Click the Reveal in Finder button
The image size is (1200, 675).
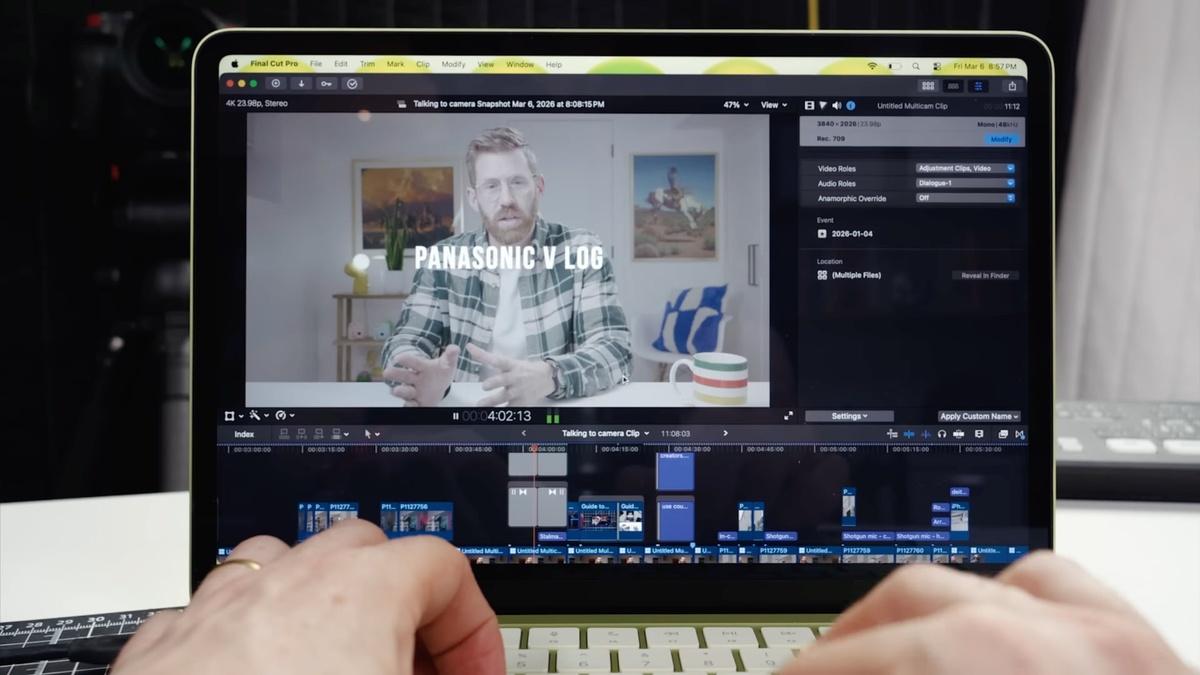pos(985,275)
